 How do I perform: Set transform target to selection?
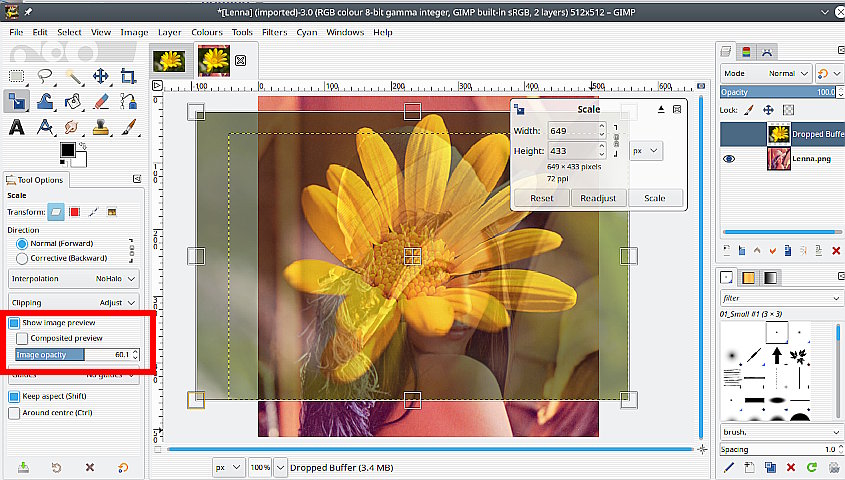(x=75, y=212)
